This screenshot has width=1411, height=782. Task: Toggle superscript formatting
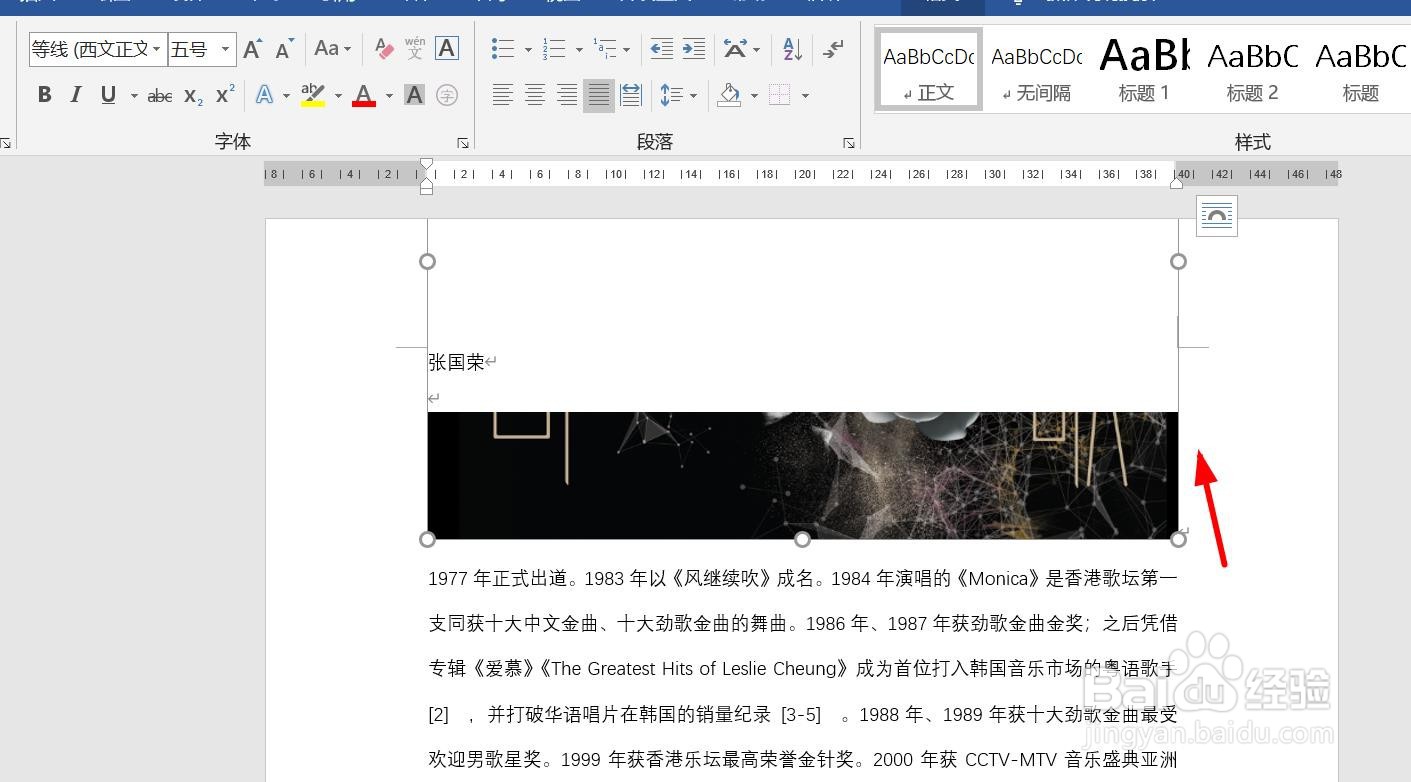click(222, 96)
